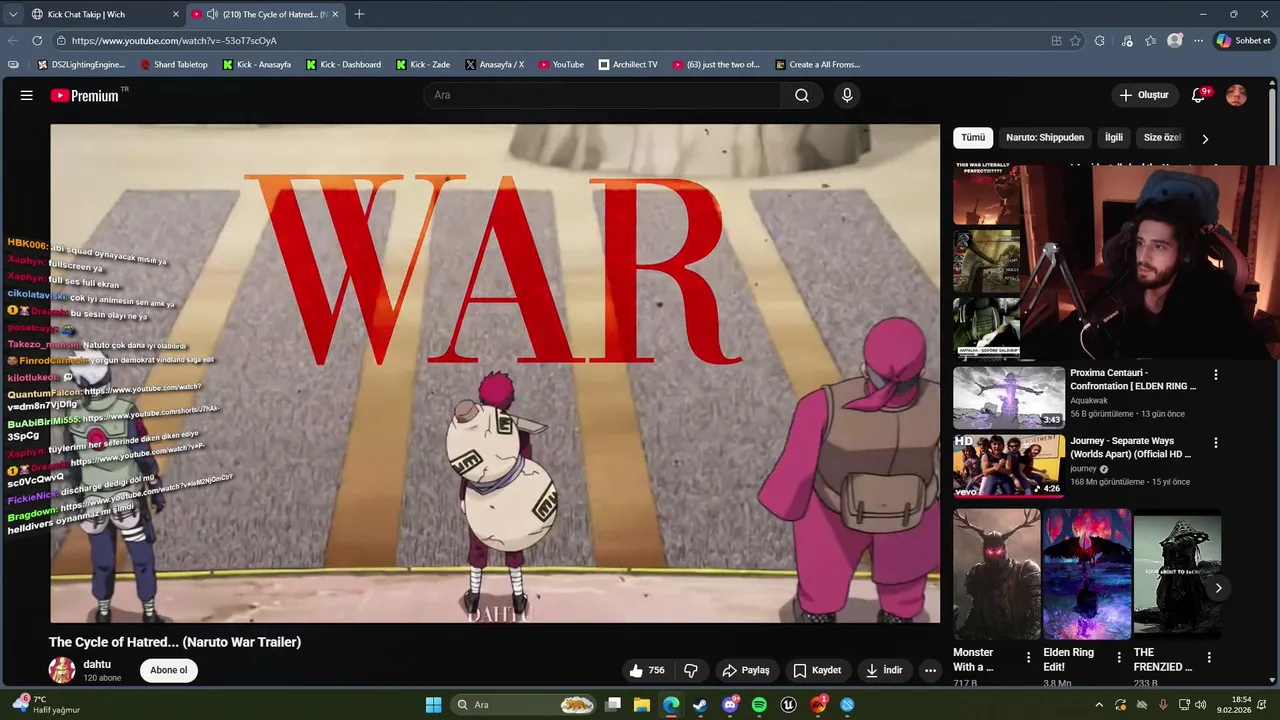Open options for the Monster With a short

click(x=1028, y=657)
